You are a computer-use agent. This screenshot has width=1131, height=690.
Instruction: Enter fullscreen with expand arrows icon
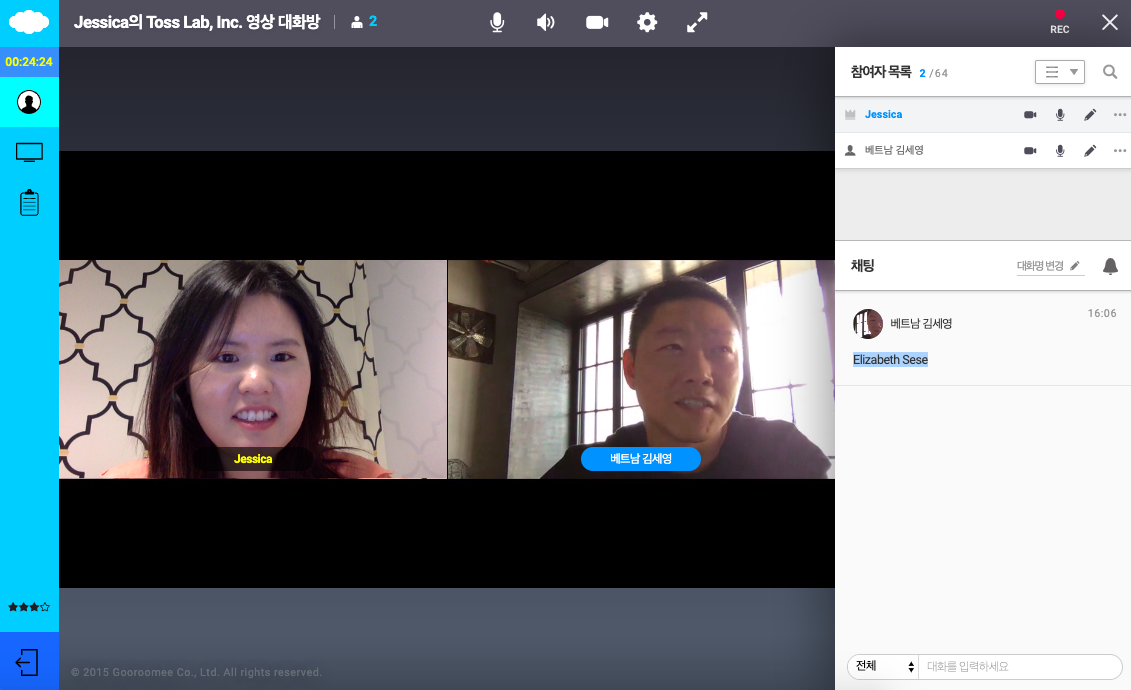(x=697, y=22)
